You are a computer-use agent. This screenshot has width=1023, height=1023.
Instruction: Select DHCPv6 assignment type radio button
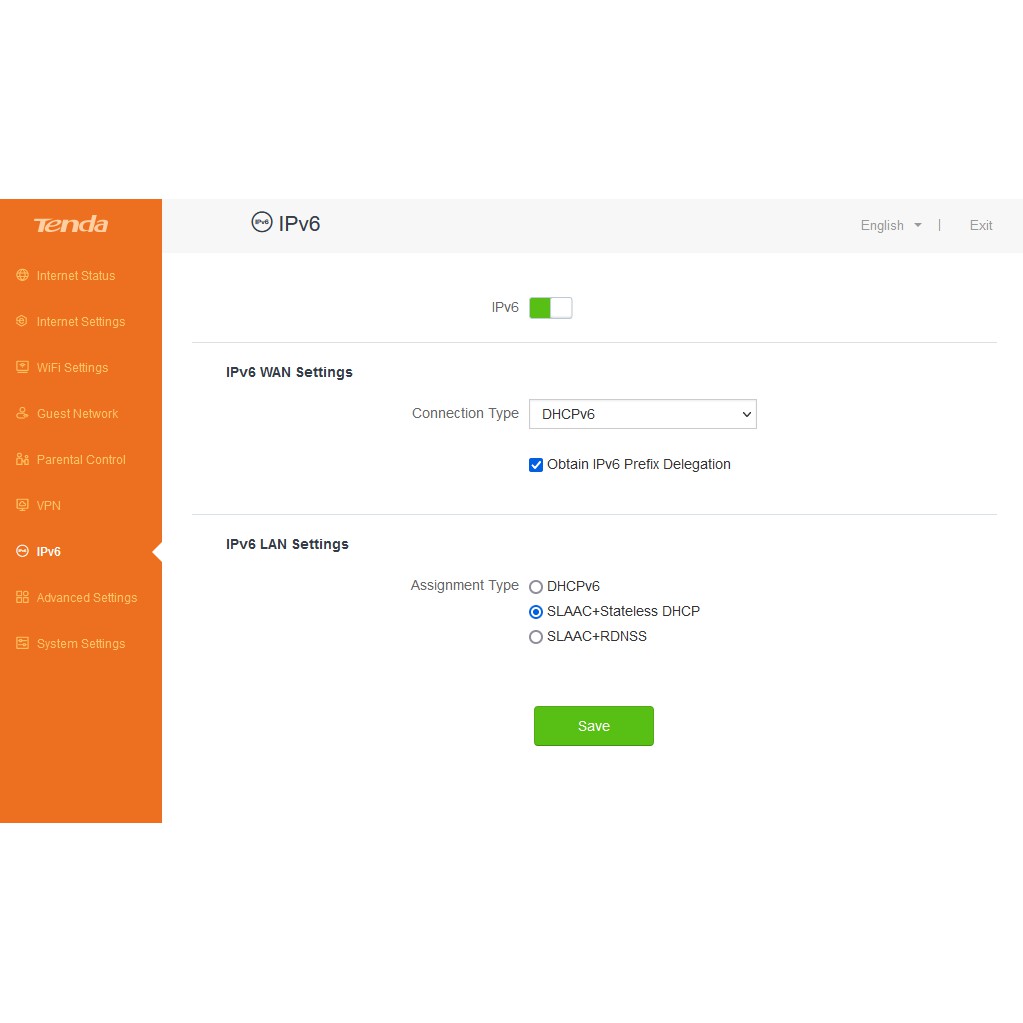[x=536, y=587]
